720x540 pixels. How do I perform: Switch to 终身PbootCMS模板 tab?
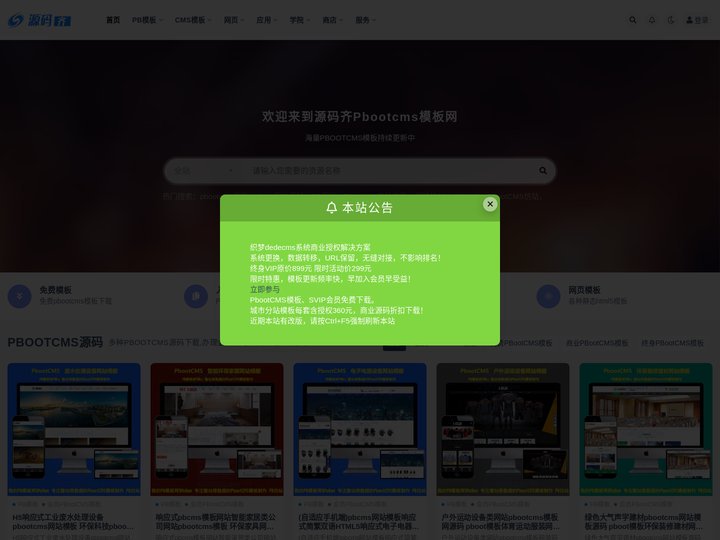672,343
